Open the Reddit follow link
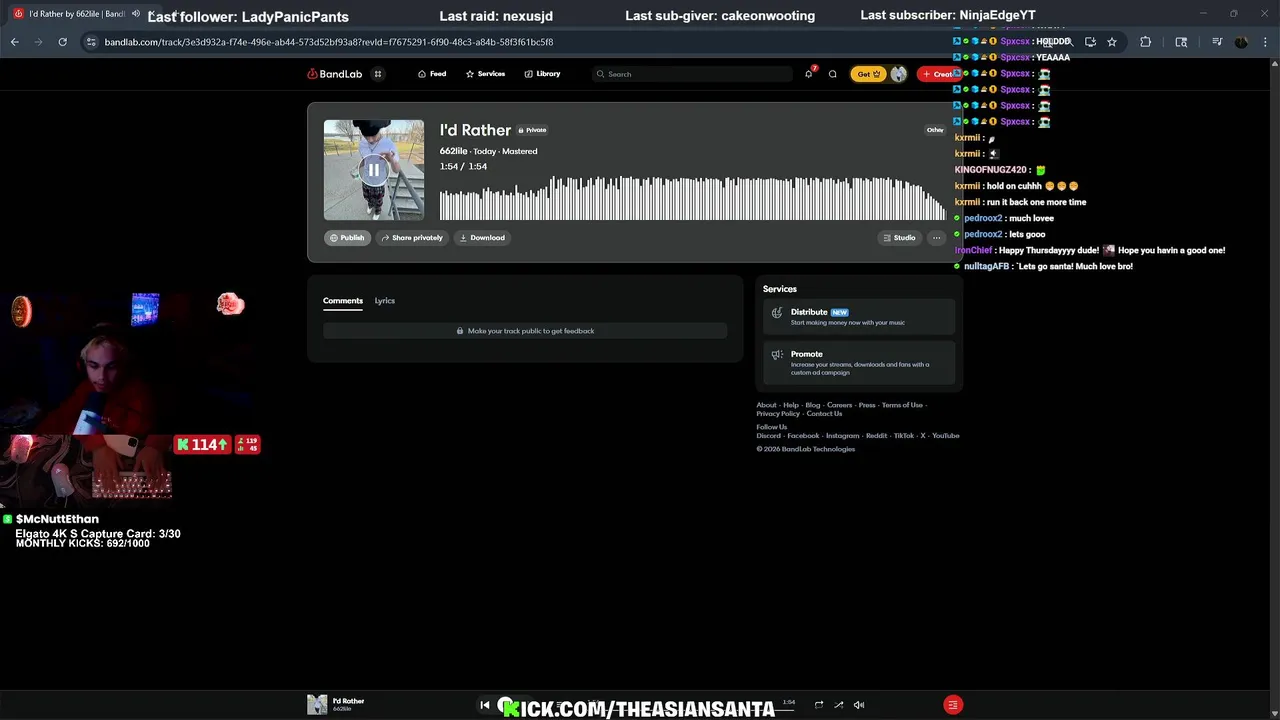This screenshot has height=720, width=1280. coord(877,436)
